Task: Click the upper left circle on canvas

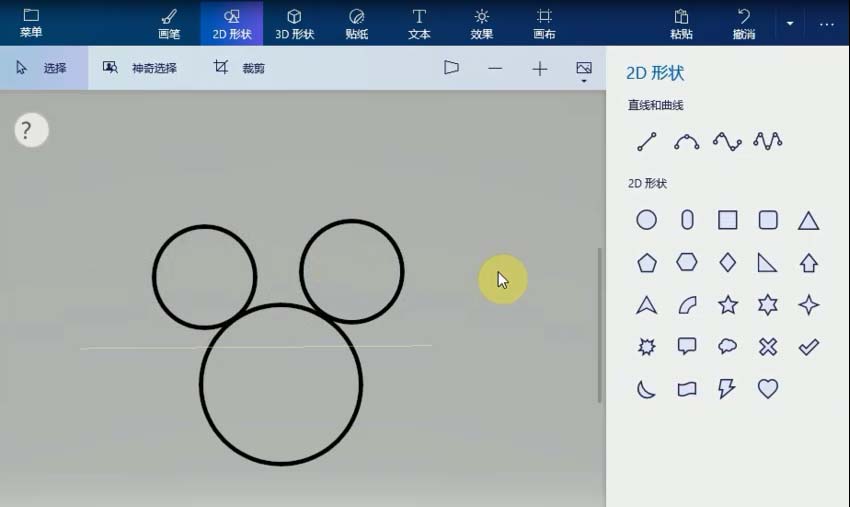Action: pos(204,277)
